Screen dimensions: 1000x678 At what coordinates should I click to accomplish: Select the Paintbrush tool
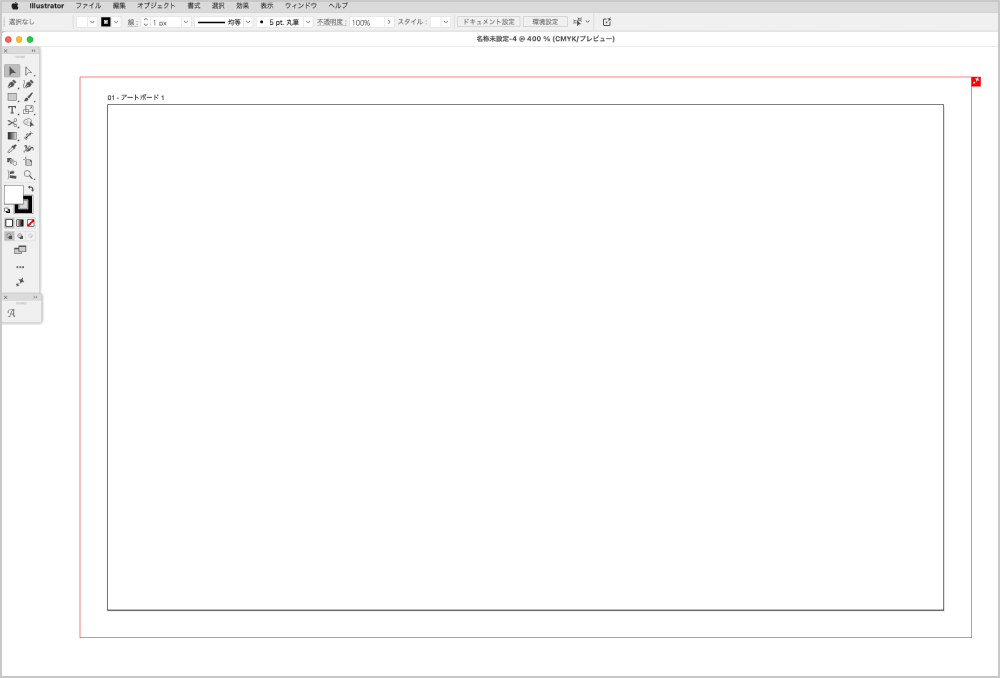click(x=29, y=96)
